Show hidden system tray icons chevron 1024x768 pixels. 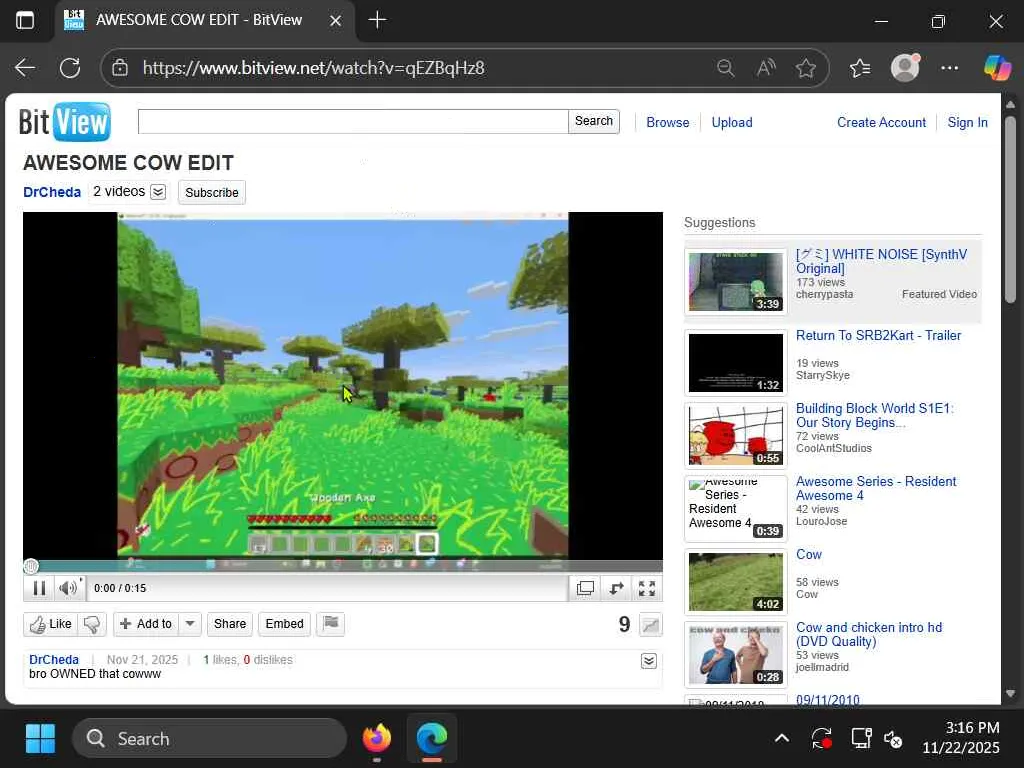(x=782, y=739)
